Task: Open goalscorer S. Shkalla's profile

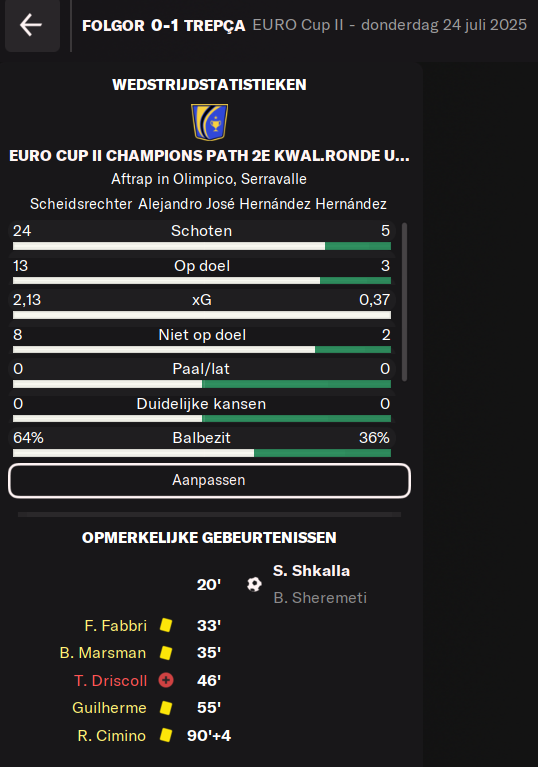Action: [x=312, y=571]
